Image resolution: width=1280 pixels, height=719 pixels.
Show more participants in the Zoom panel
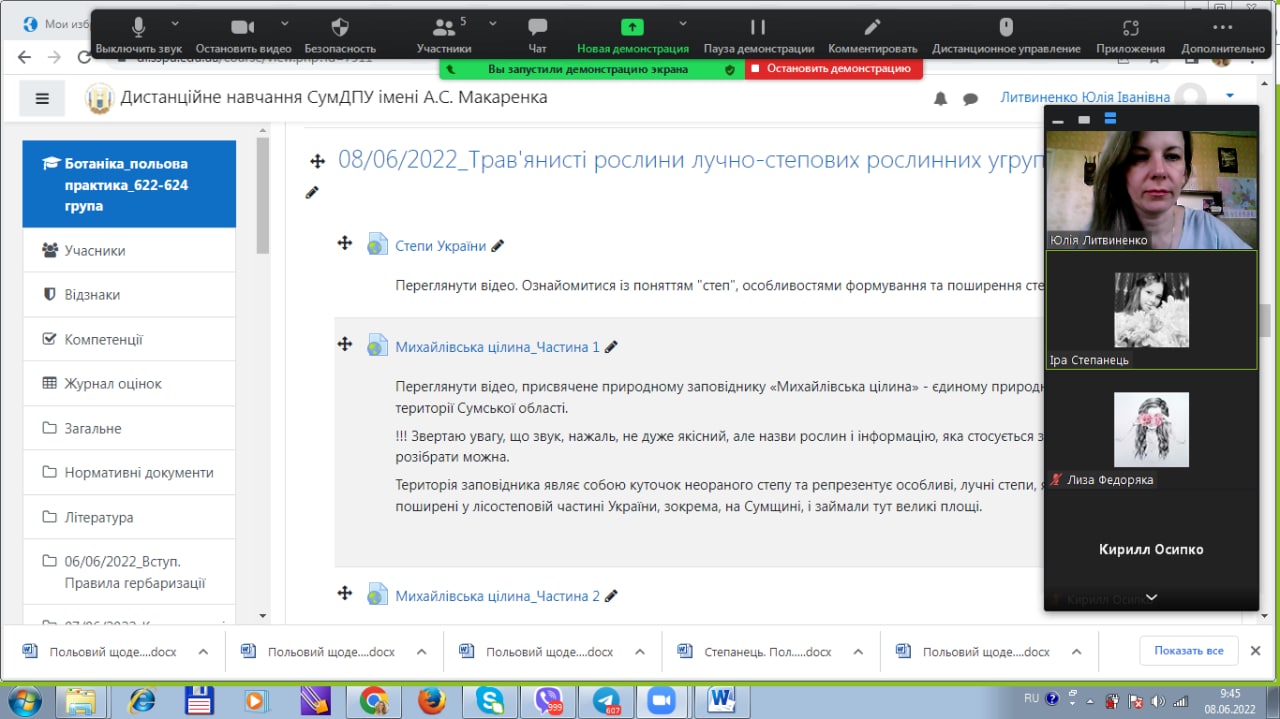(1151, 597)
